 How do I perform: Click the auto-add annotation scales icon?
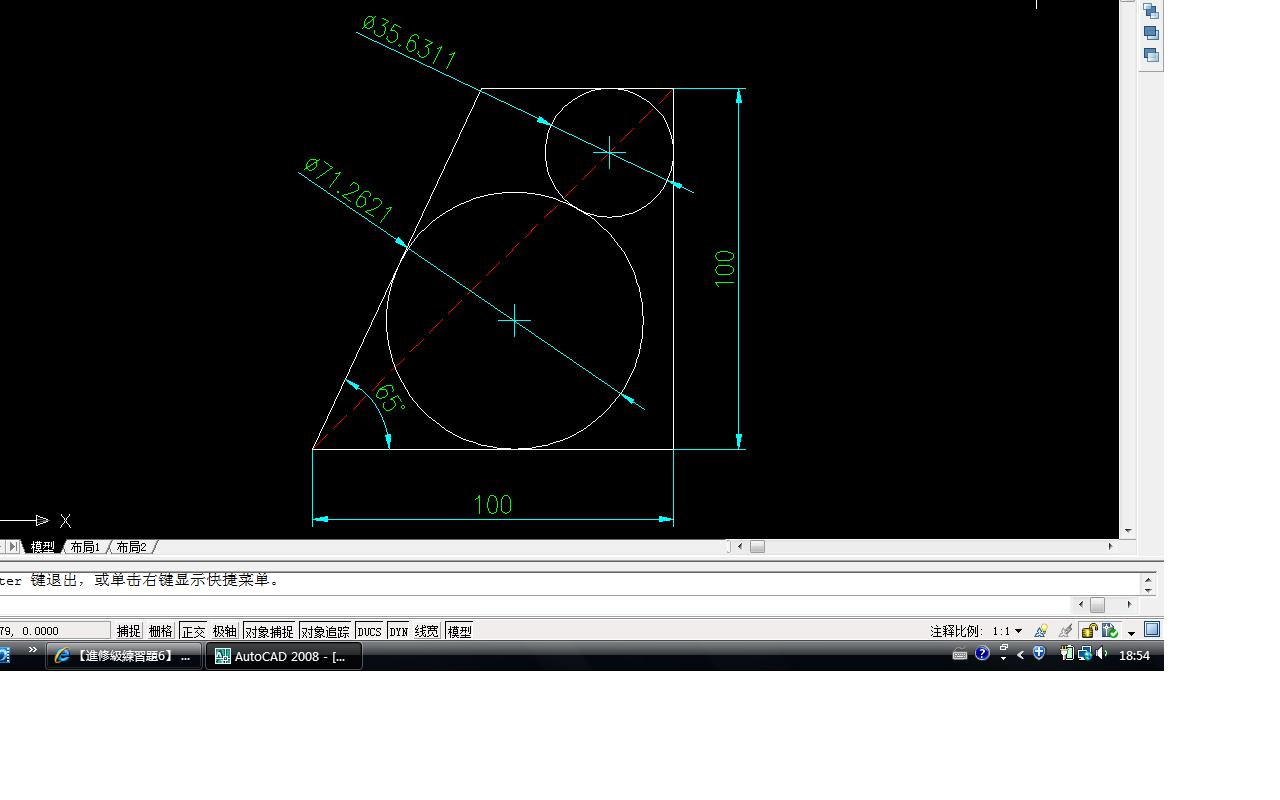click(x=1065, y=631)
